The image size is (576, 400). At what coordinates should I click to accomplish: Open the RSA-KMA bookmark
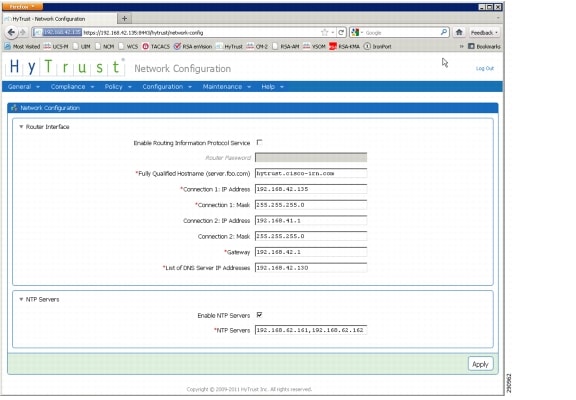(x=345, y=47)
